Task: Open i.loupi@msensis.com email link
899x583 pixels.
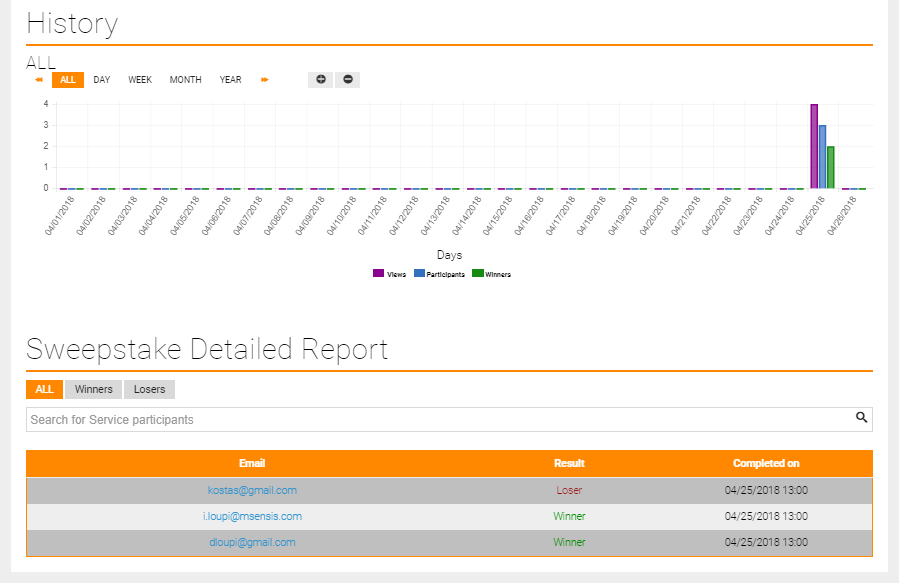Action: coord(252,516)
